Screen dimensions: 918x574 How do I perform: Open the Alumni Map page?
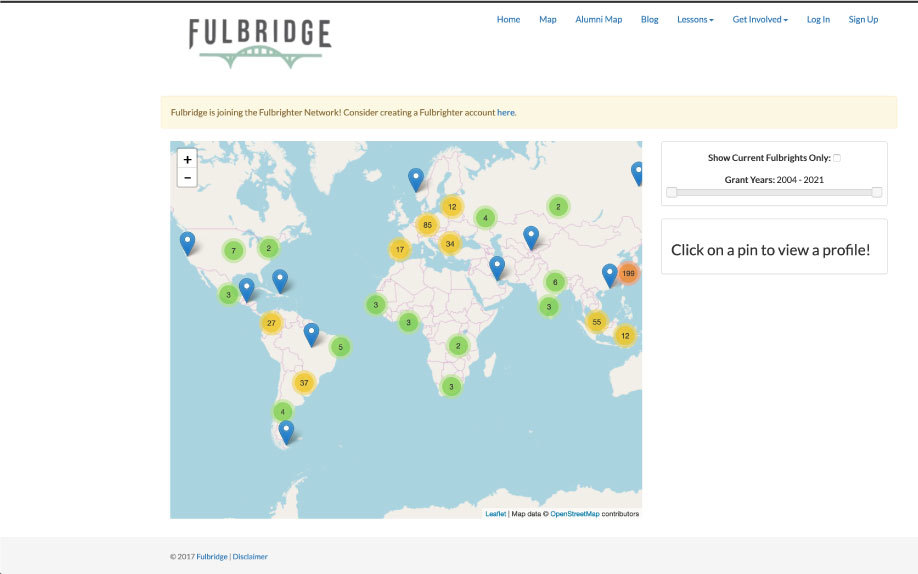[598, 19]
